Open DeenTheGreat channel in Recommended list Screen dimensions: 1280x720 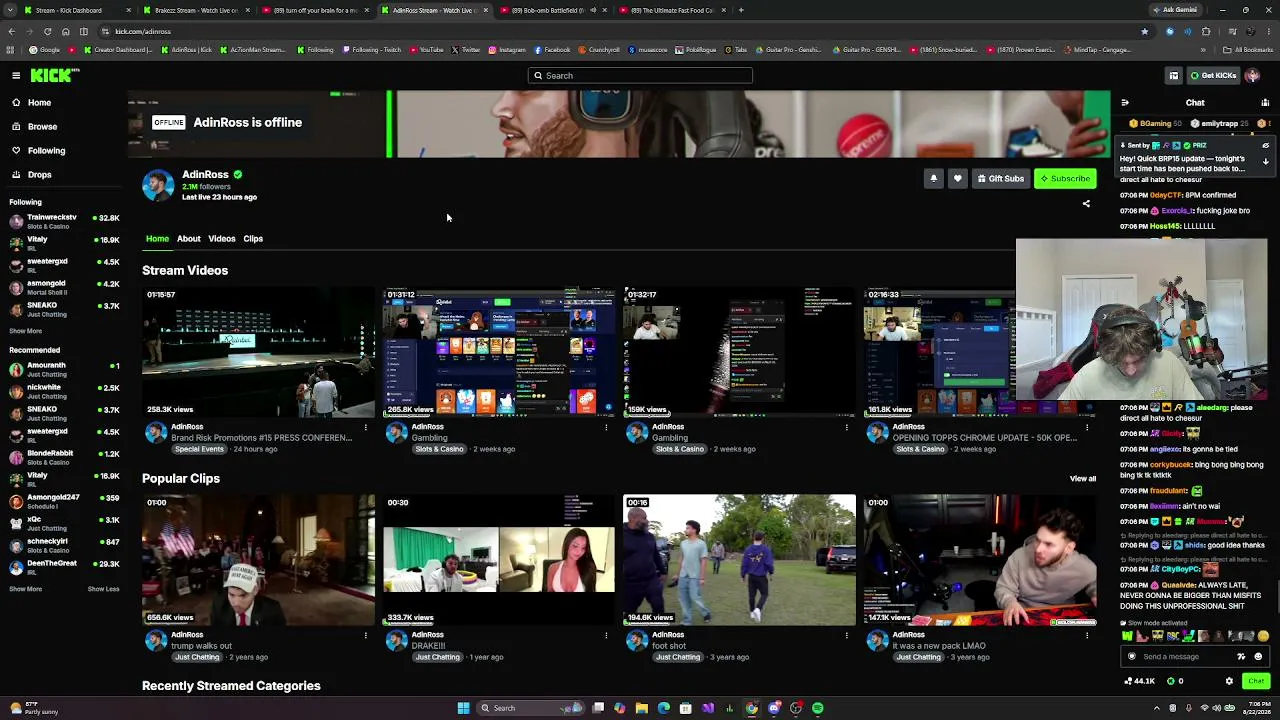click(64, 567)
